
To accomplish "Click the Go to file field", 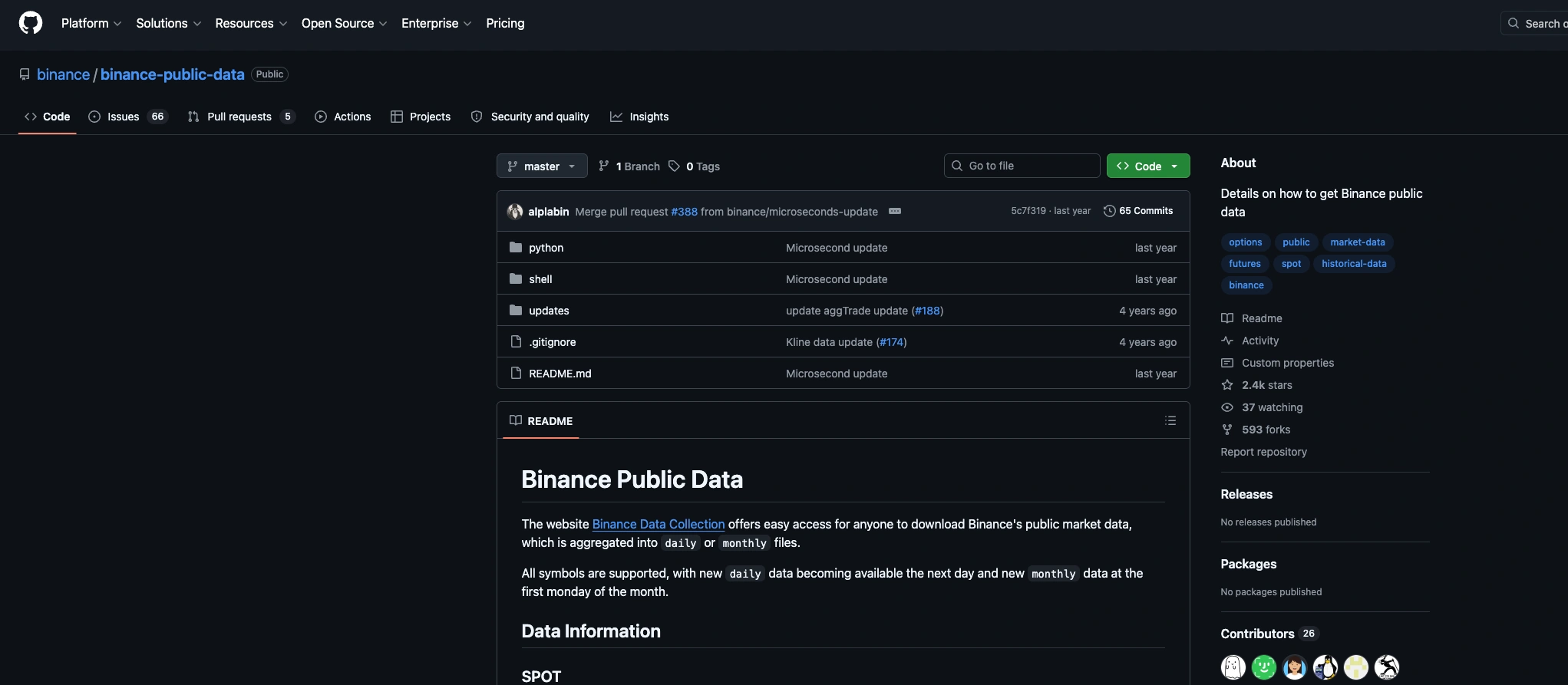I will pyautogui.click(x=1022, y=166).
